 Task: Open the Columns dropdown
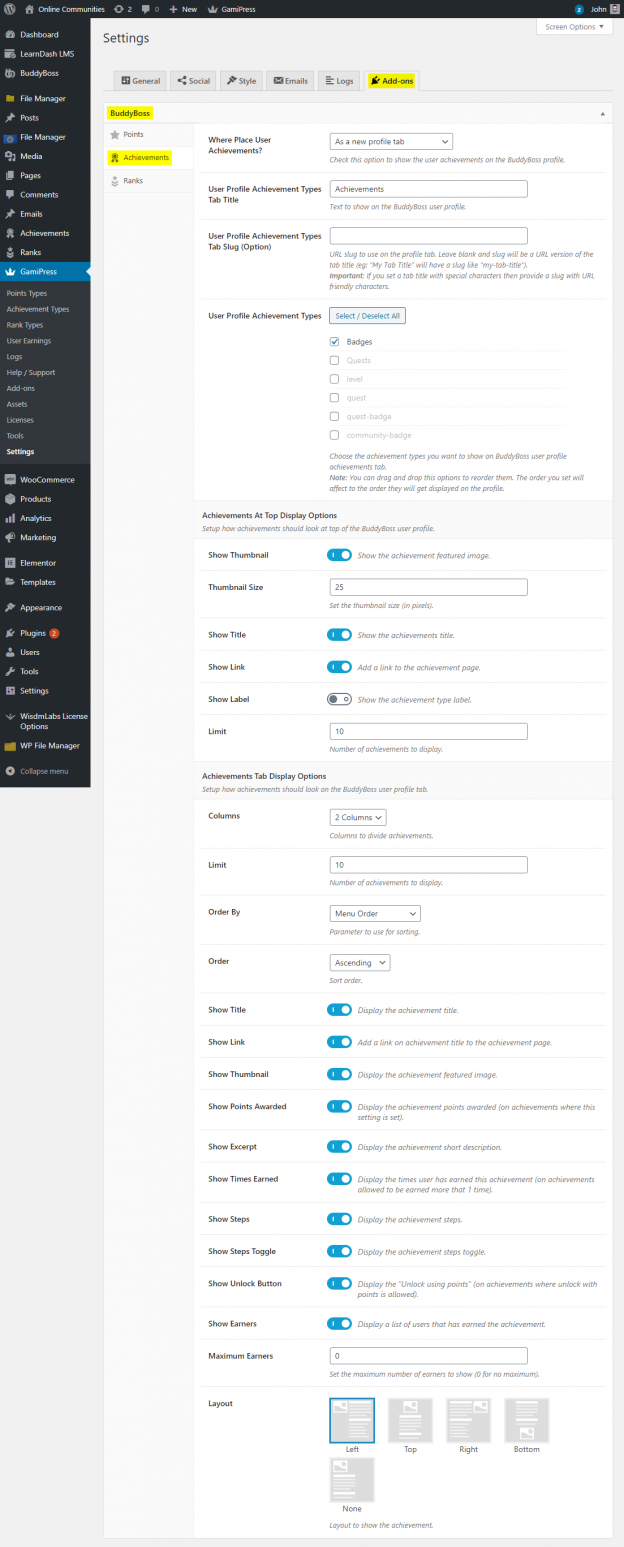pos(357,817)
